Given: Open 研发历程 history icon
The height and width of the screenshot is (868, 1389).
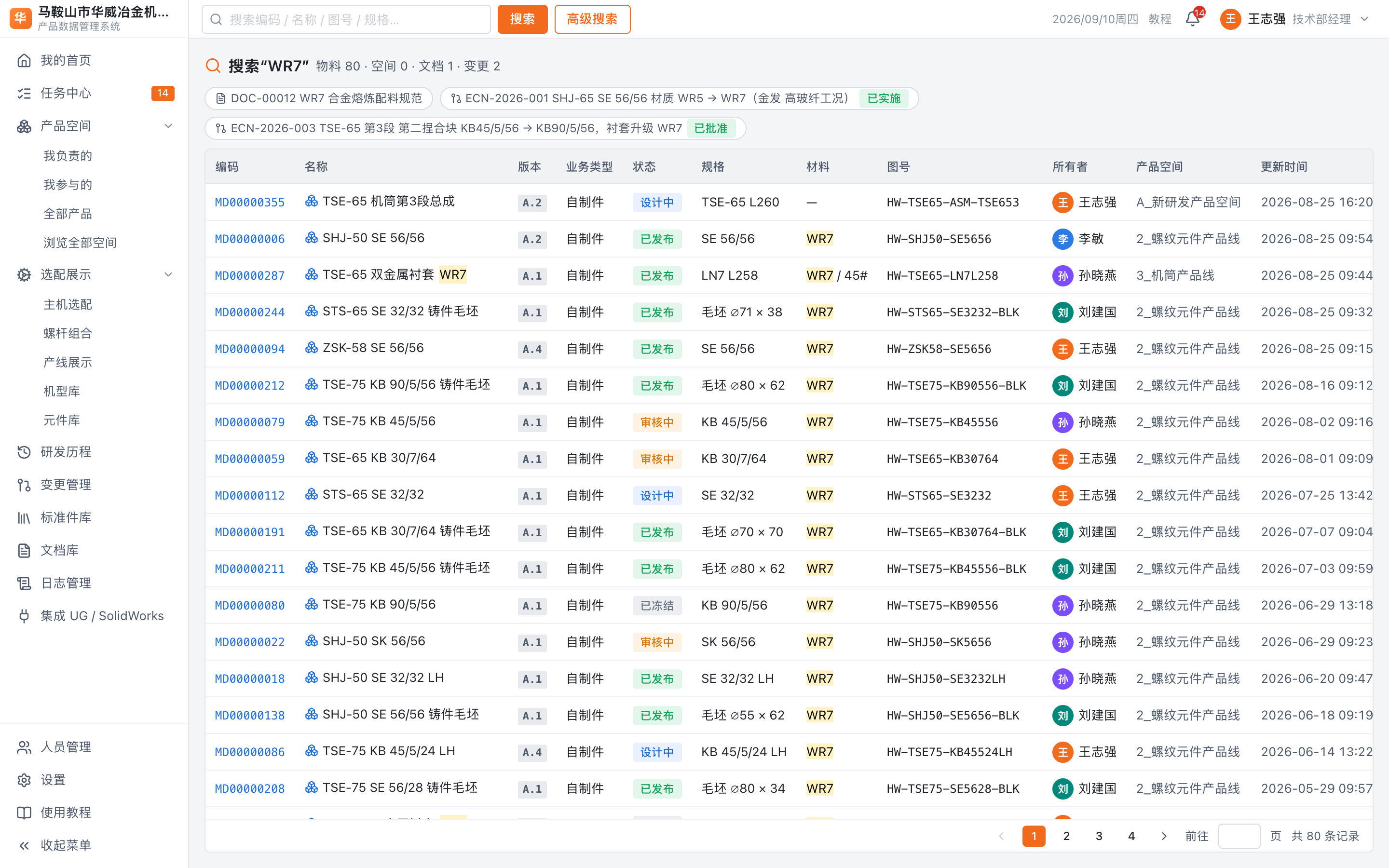Looking at the screenshot, I should tap(24, 452).
